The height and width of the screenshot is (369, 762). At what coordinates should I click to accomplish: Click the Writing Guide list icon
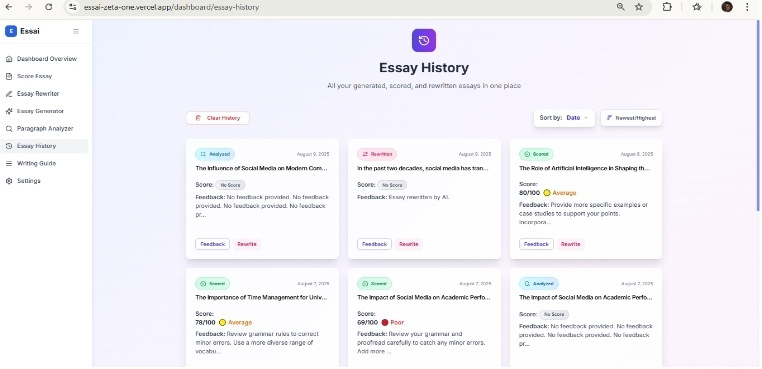(x=9, y=163)
